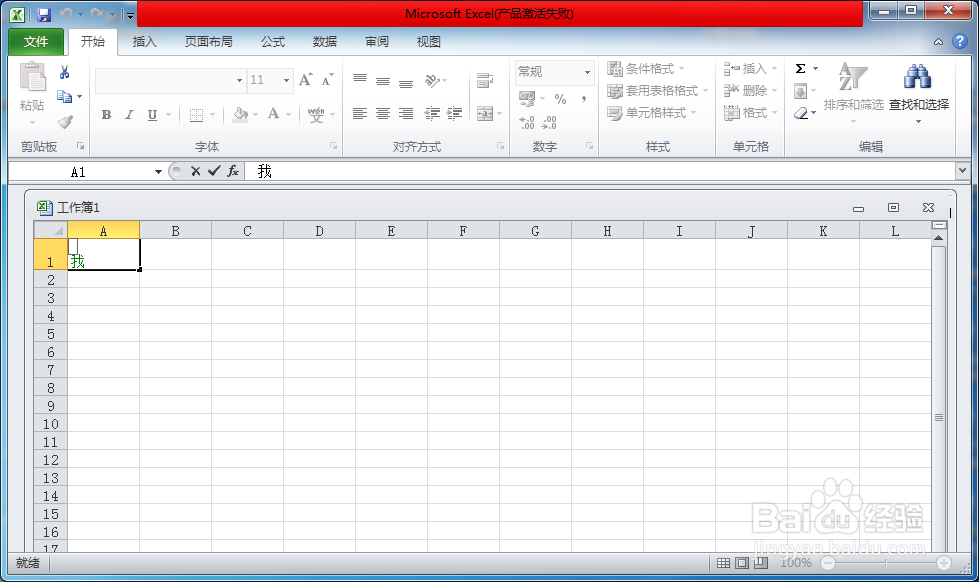
Task: Open the Name Box dropdown arrow
Action: point(158,172)
